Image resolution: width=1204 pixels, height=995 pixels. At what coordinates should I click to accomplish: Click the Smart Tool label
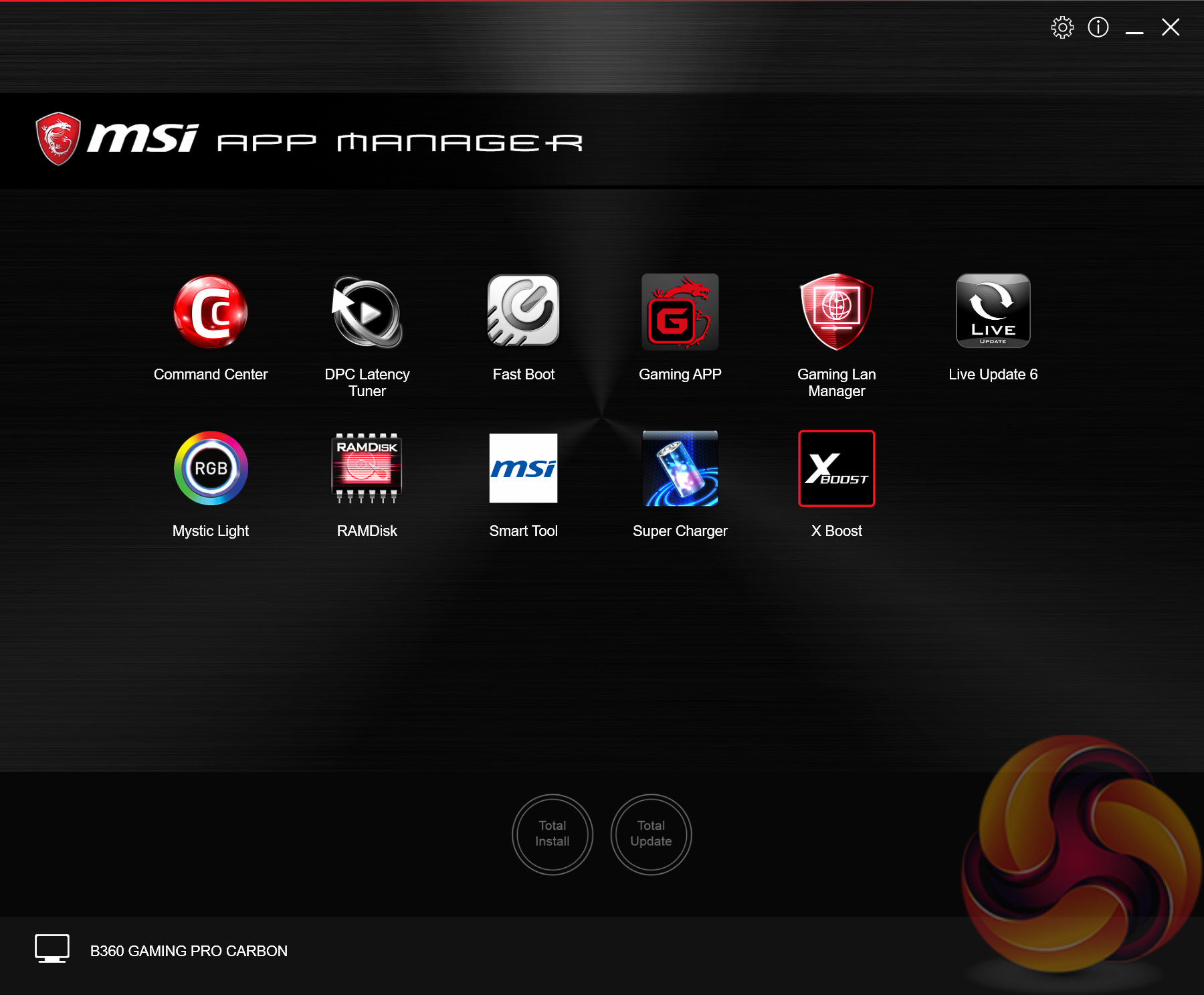point(524,531)
